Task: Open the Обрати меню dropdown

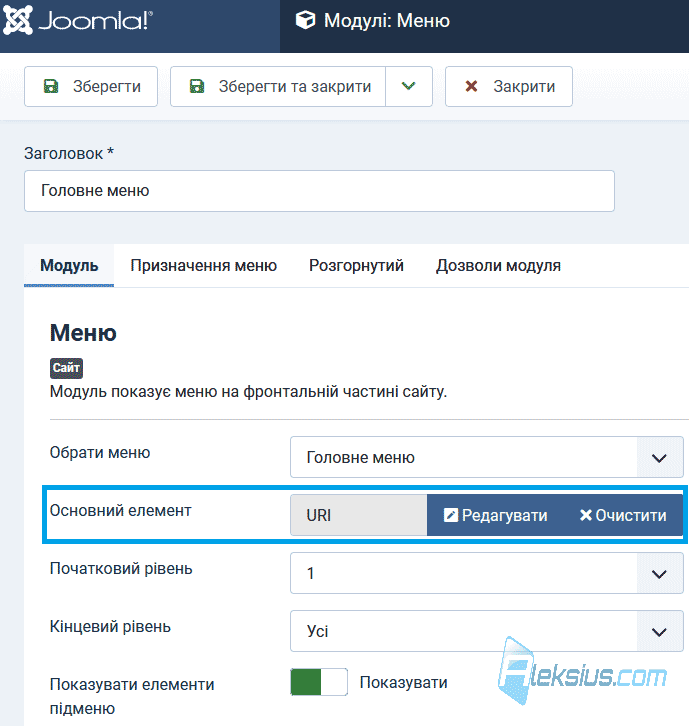Action: point(487,457)
